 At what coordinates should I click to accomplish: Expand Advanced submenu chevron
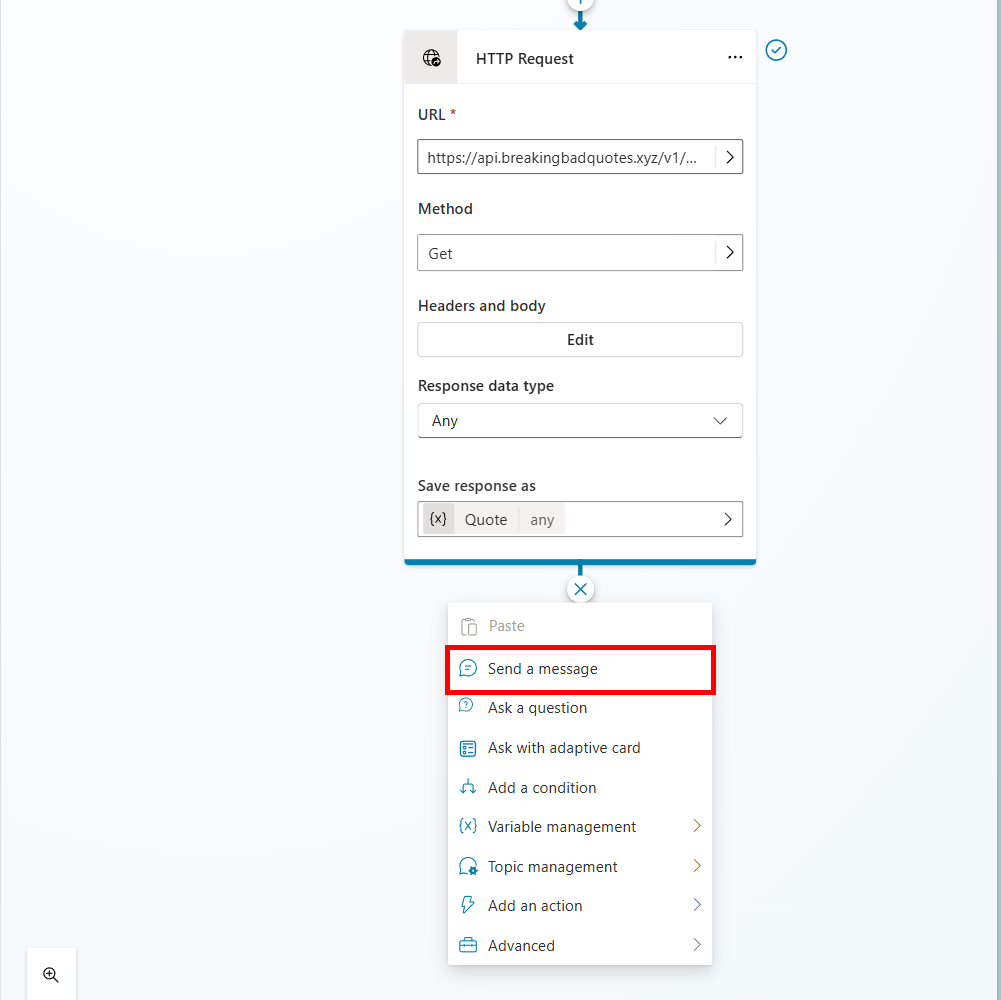696,944
